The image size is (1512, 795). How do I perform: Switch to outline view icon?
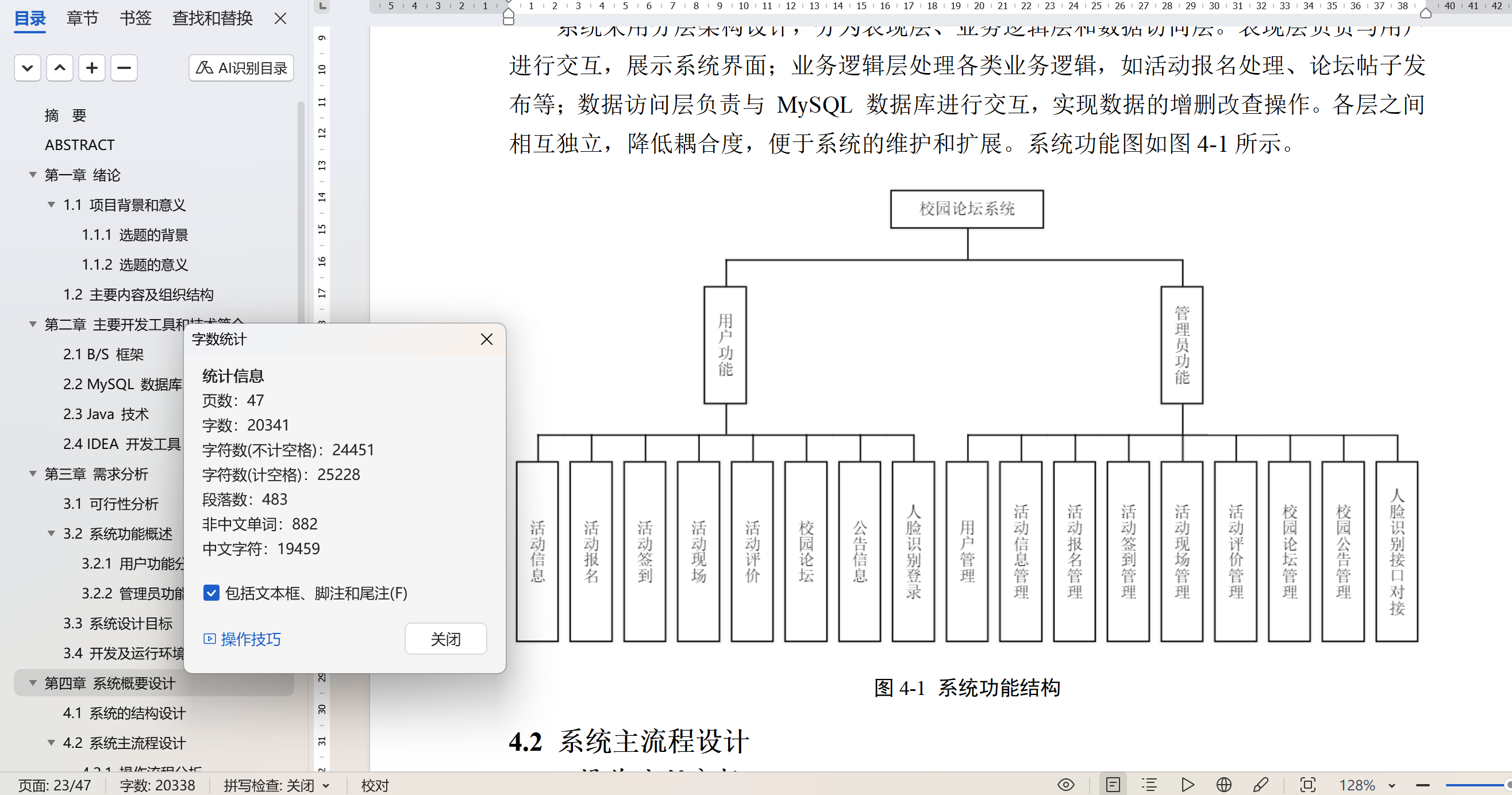(x=1149, y=785)
